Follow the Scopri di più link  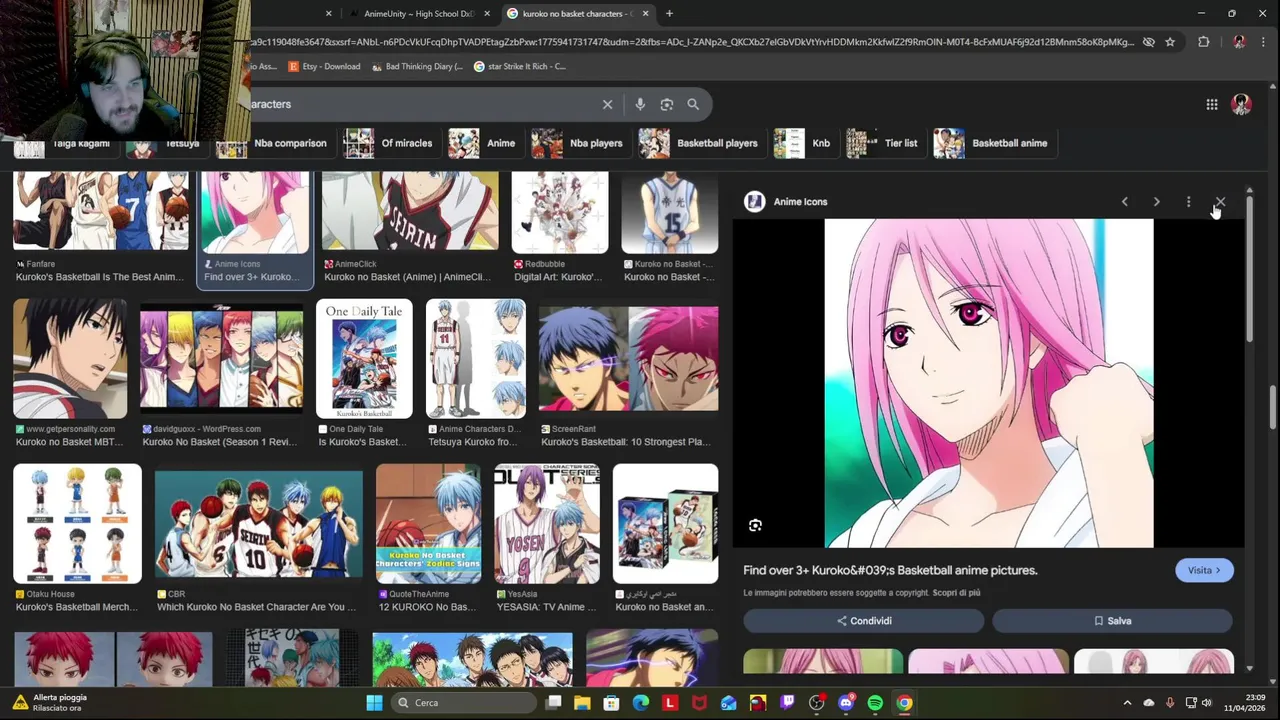(956, 593)
